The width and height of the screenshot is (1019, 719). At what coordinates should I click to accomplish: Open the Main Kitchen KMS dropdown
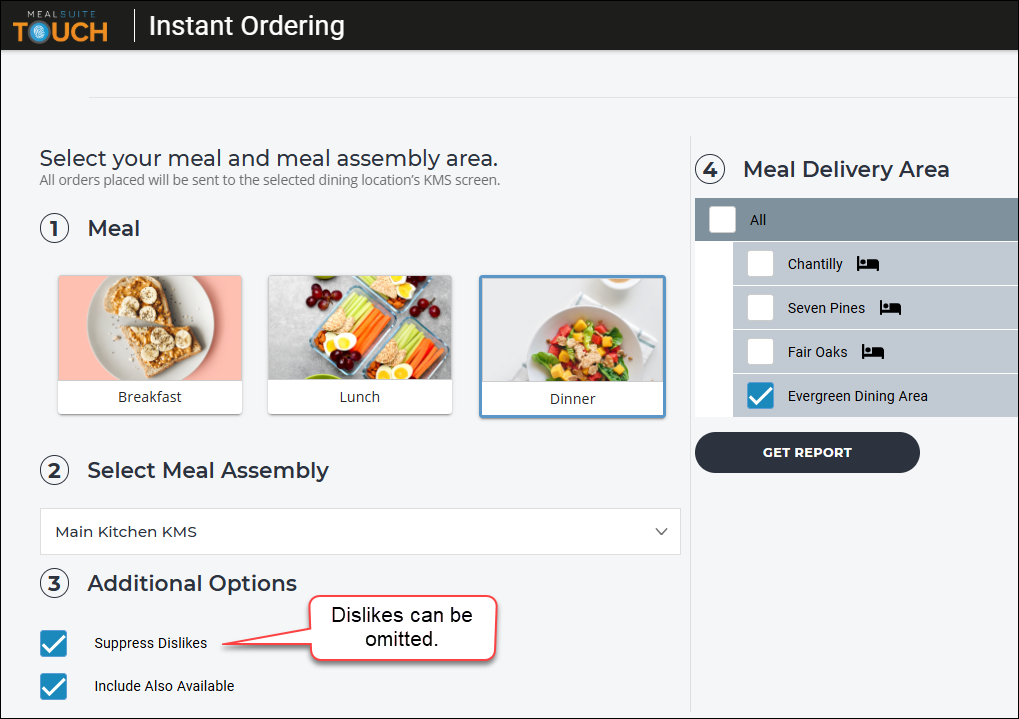(360, 532)
